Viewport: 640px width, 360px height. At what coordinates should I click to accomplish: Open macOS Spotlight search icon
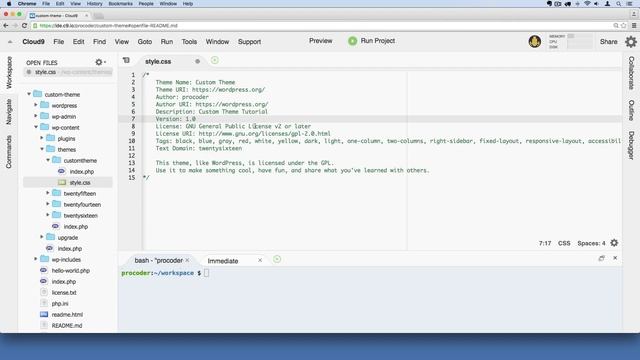pyautogui.click(x=619, y=4)
